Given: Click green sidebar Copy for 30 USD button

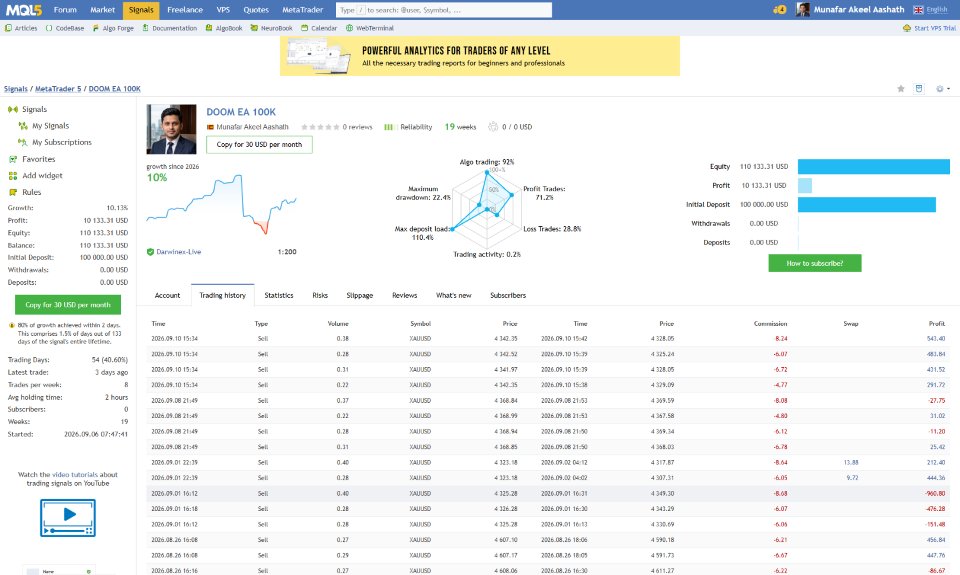Looking at the screenshot, I should [68, 304].
